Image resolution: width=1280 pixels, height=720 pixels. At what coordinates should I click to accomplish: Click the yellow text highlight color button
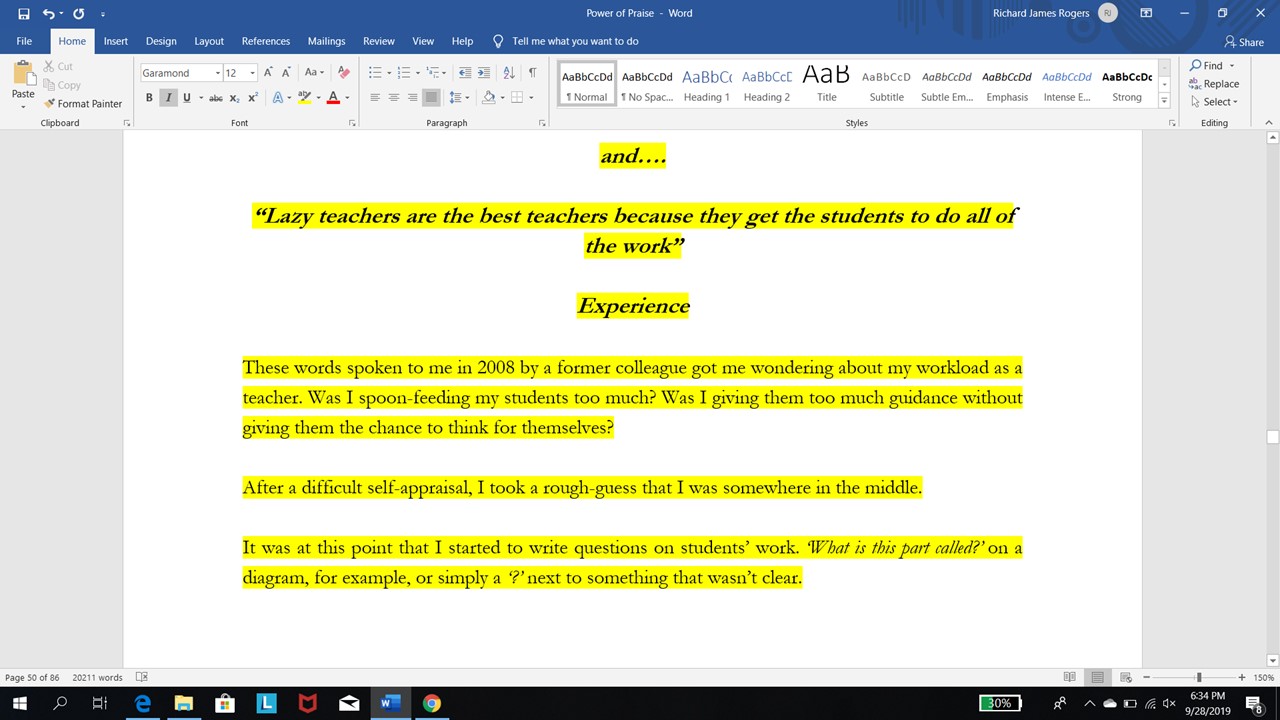[x=304, y=98]
